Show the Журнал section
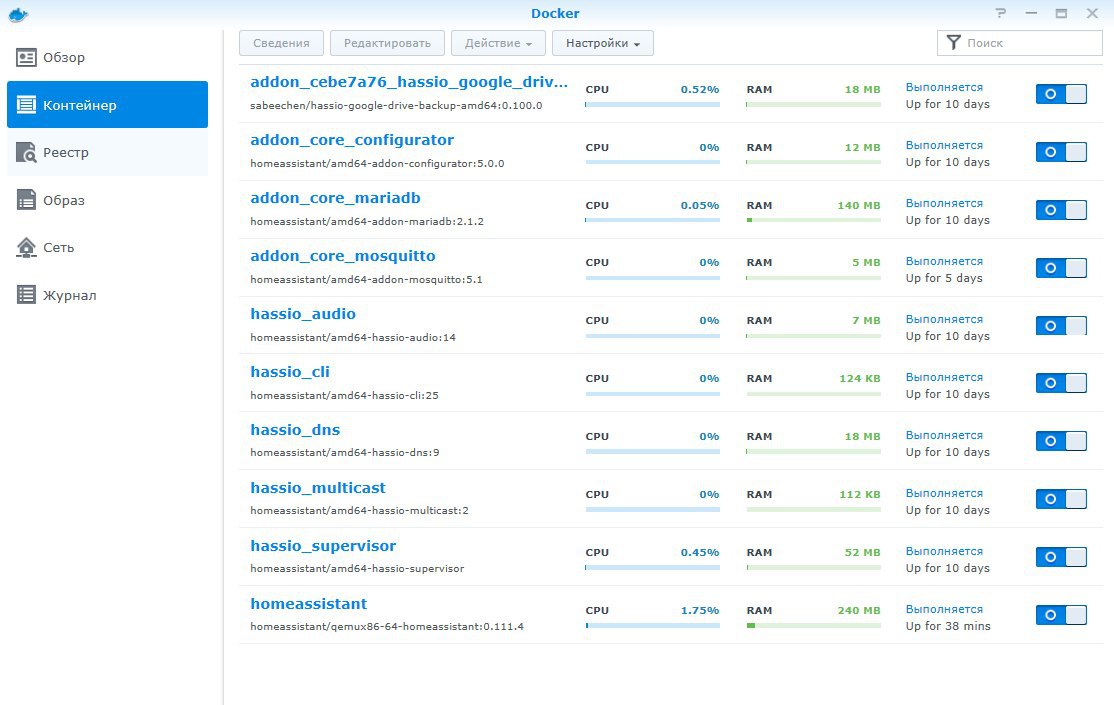Viewport: 1114px width, 705px height. (107, 295)
